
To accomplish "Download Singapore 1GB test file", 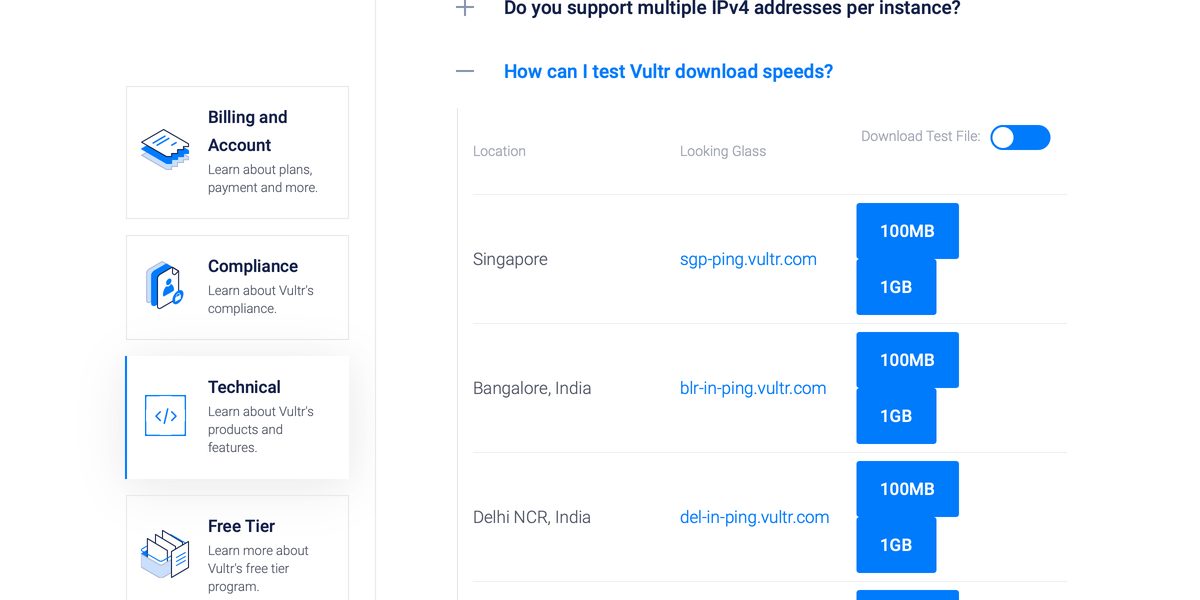I will point(896,287).
